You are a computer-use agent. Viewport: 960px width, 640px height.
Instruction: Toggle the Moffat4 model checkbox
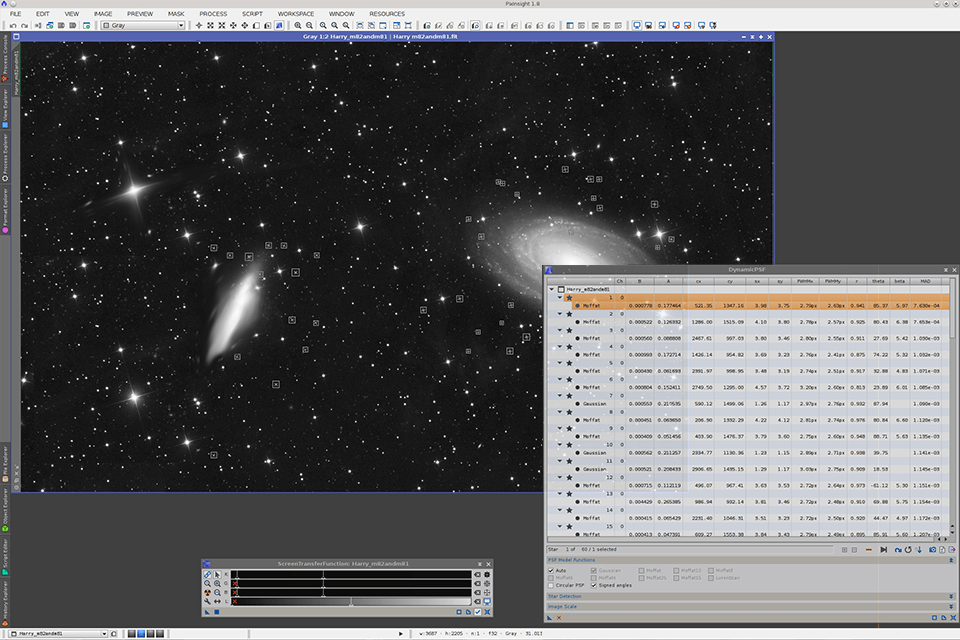593,578
